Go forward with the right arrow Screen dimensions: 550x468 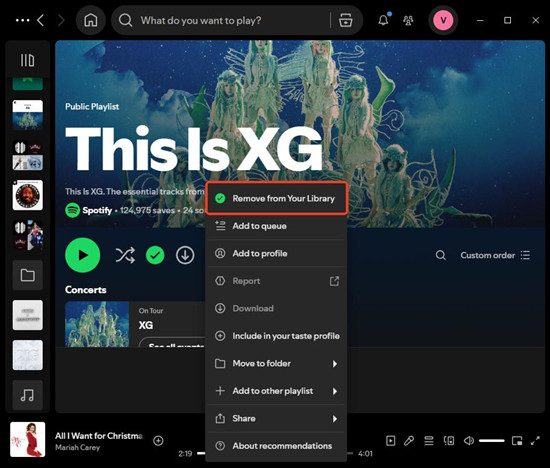tap(61, 20)
